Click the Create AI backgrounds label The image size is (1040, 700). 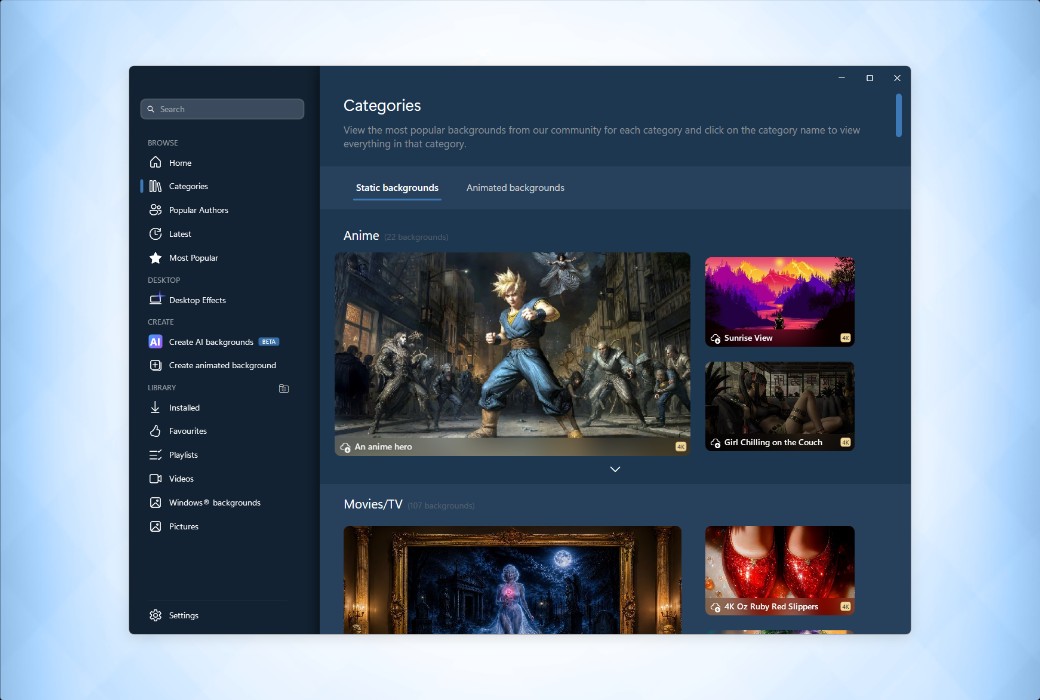coord(211,342)
